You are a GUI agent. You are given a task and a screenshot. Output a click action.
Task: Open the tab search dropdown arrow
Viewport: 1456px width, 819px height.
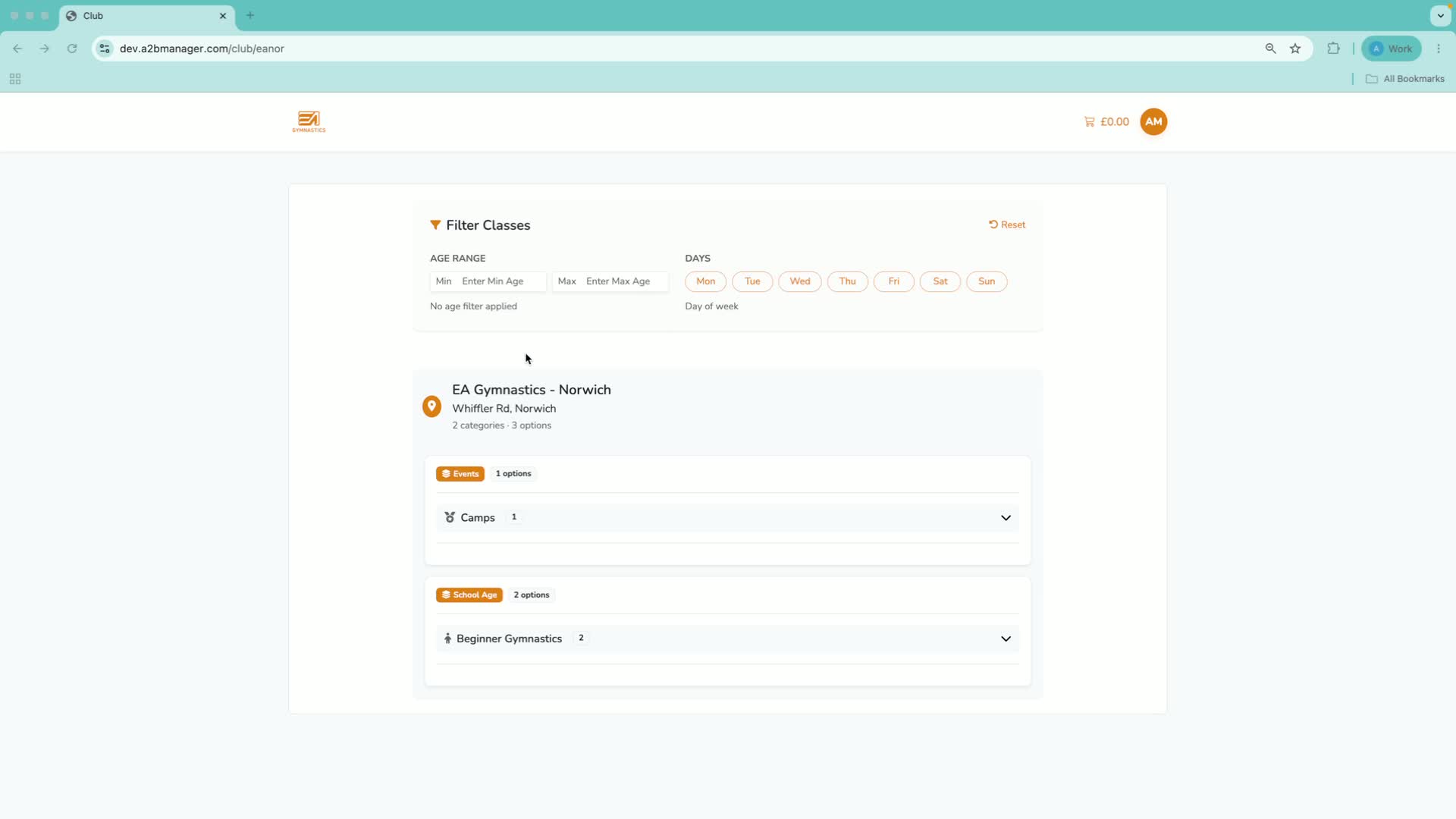[x=1440, y=15]
